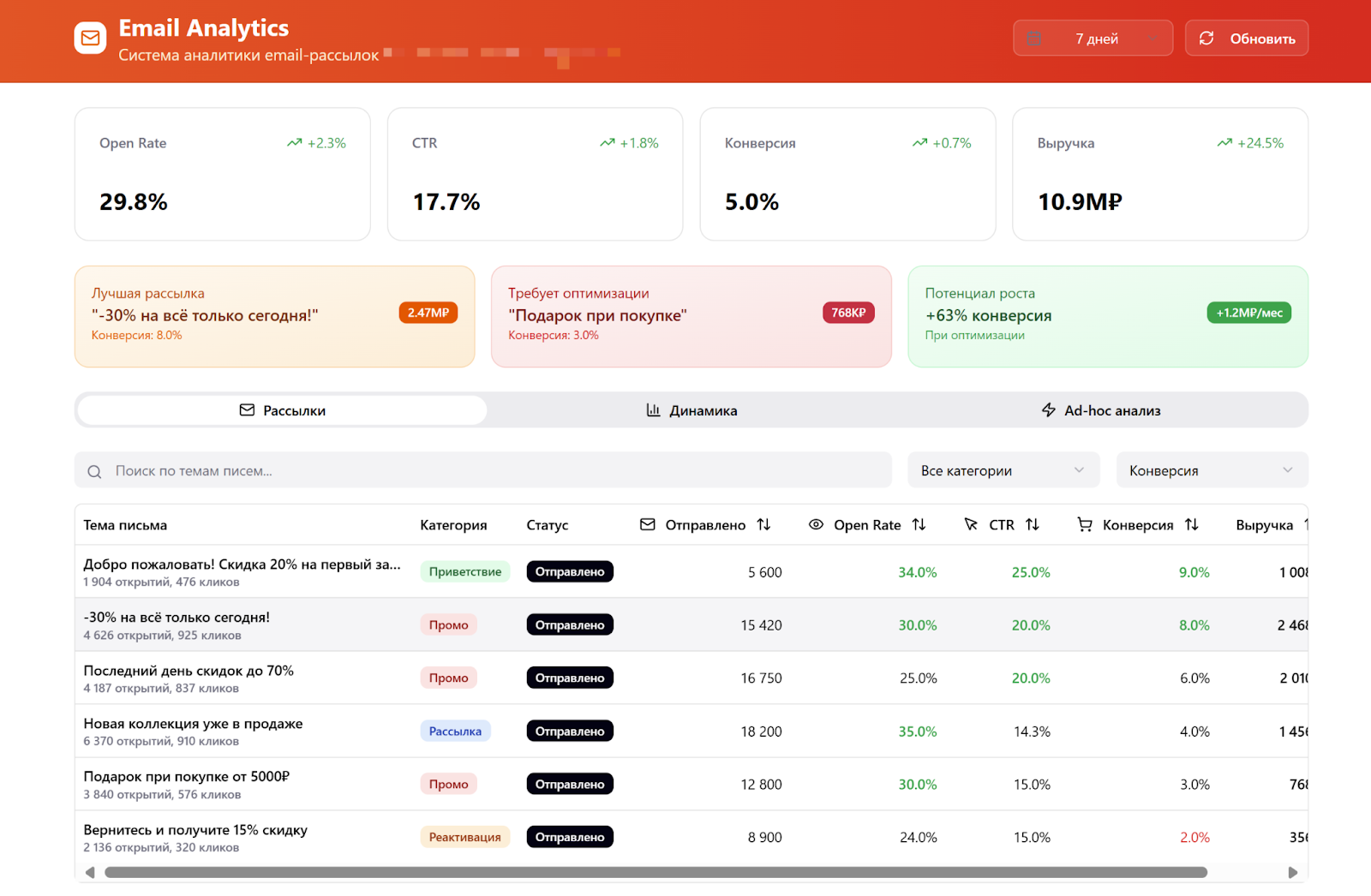Click the Отправлено status in Новая коллекция row
1371x896 pixels.
click(x=570, y=731)
